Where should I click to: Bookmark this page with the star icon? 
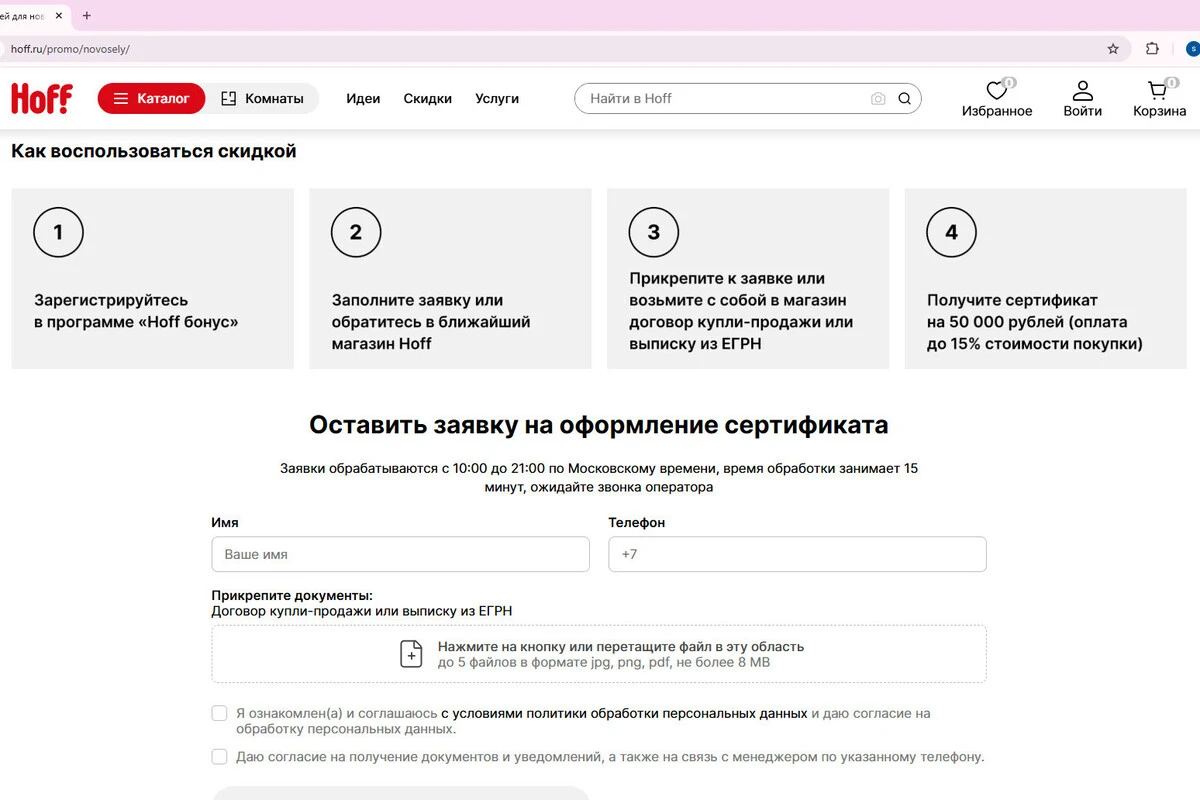(x=1113, y=48)
